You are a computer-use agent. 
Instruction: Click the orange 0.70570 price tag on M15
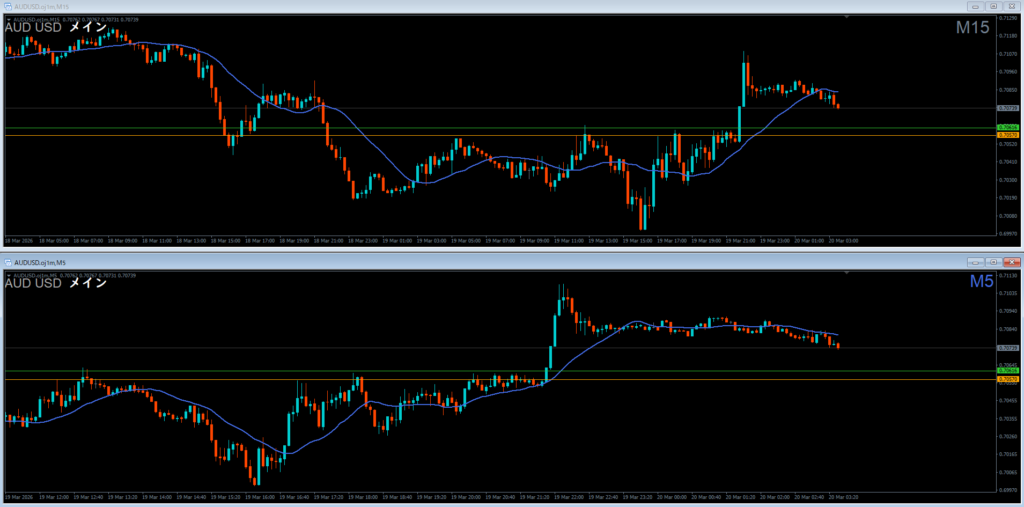click(1008, 135)
